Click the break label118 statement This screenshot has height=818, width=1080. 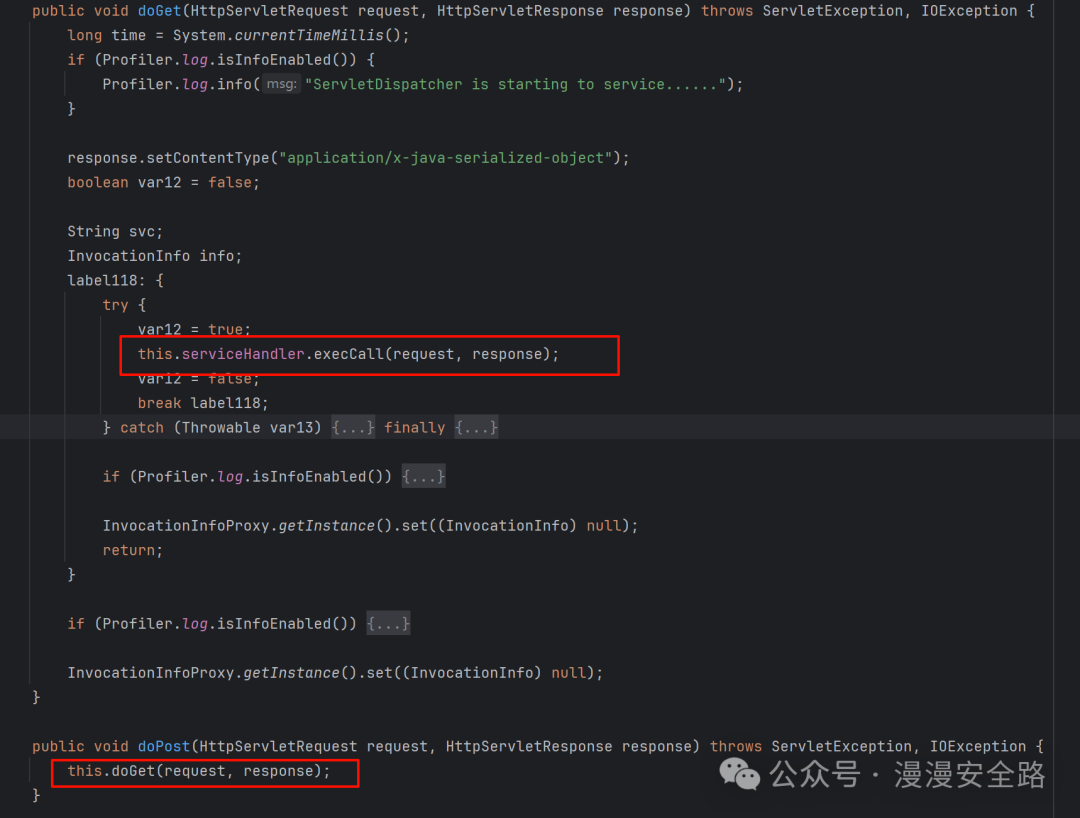click(203, 403)
